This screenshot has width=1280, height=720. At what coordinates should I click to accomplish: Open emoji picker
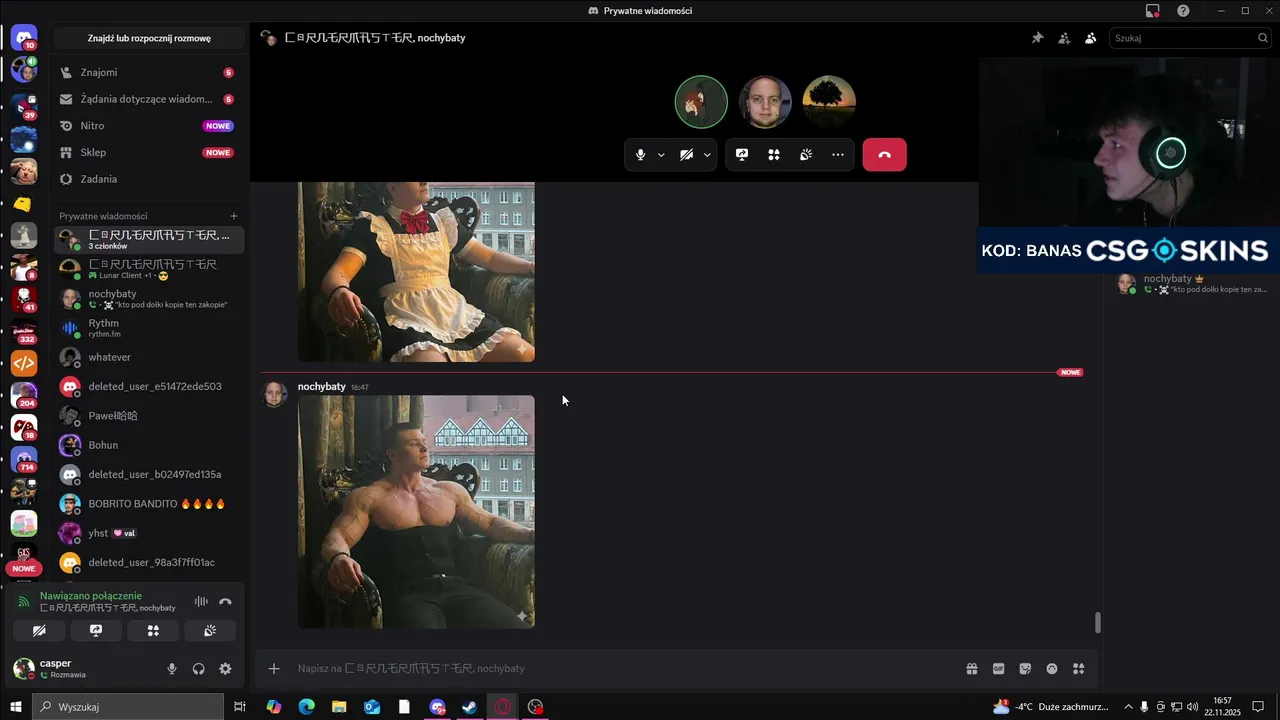coord(1052,669)
